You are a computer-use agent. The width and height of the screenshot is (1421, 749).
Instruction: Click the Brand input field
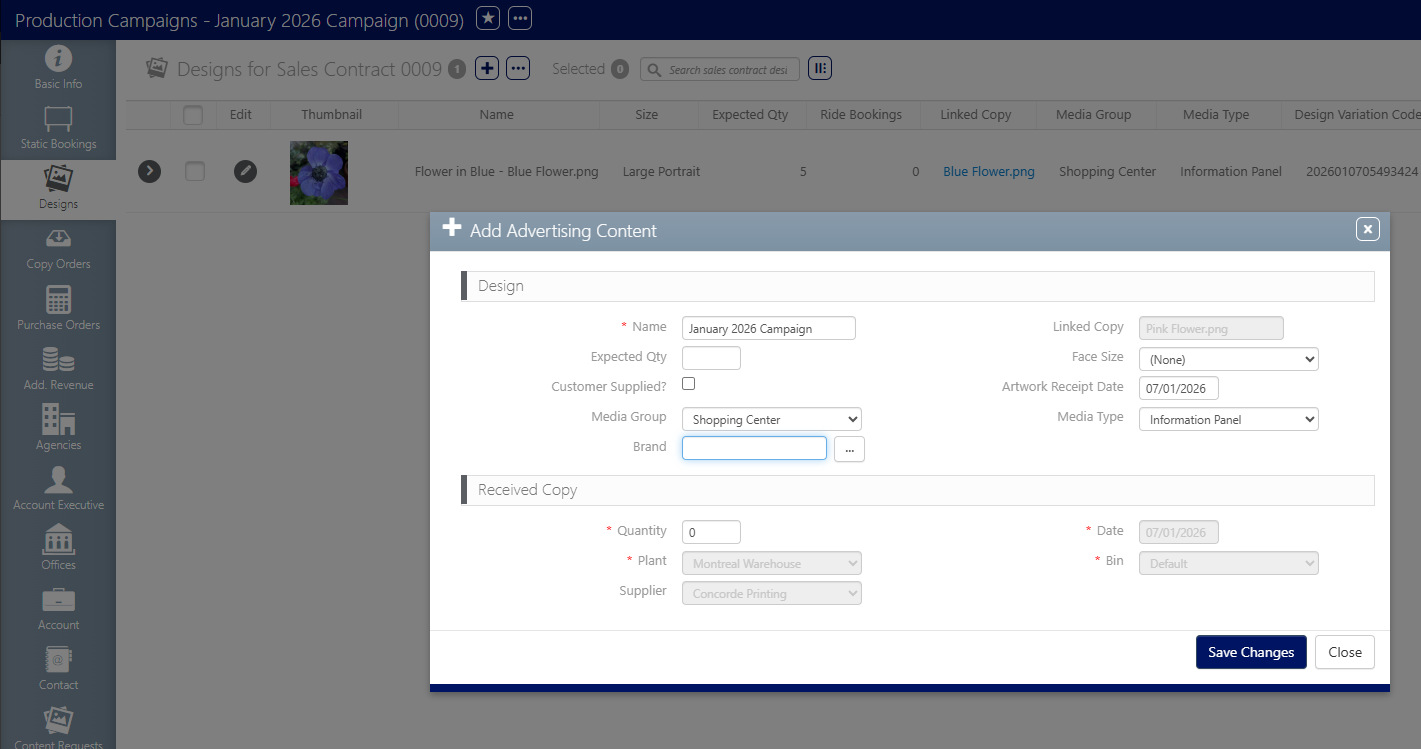pos(754,448)
